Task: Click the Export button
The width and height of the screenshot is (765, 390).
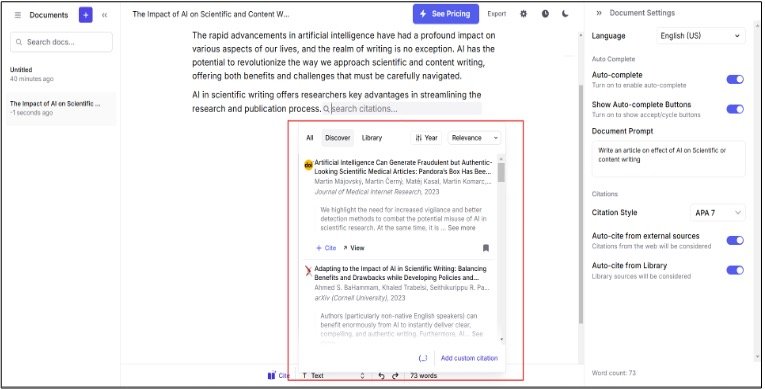Action: pyautogui.click(x=497, y=14)
